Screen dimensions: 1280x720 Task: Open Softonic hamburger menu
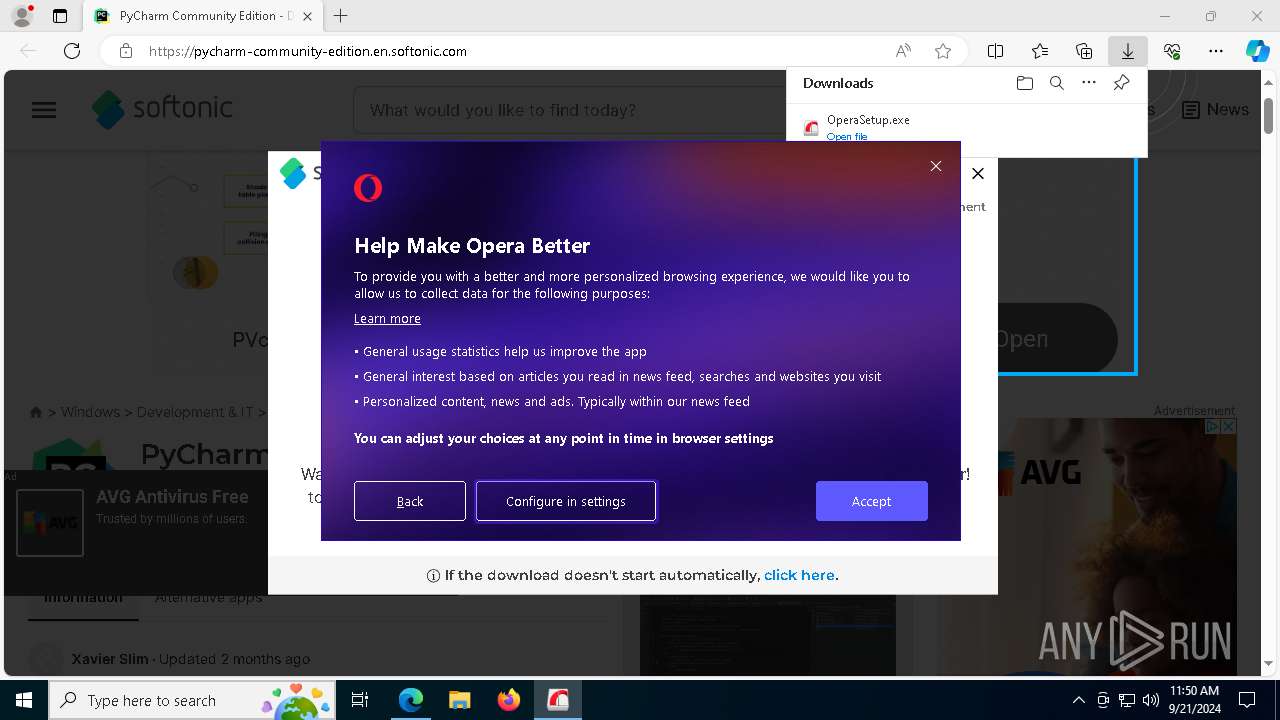44,110
